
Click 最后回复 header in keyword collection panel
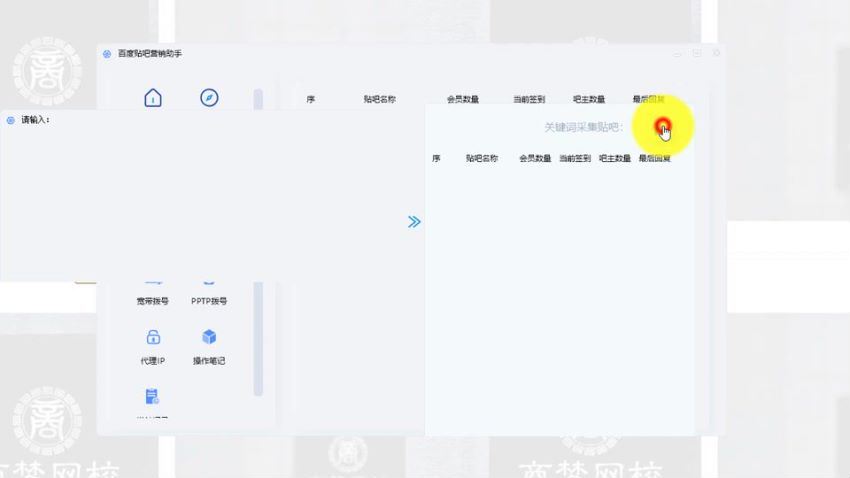point(655,158)
